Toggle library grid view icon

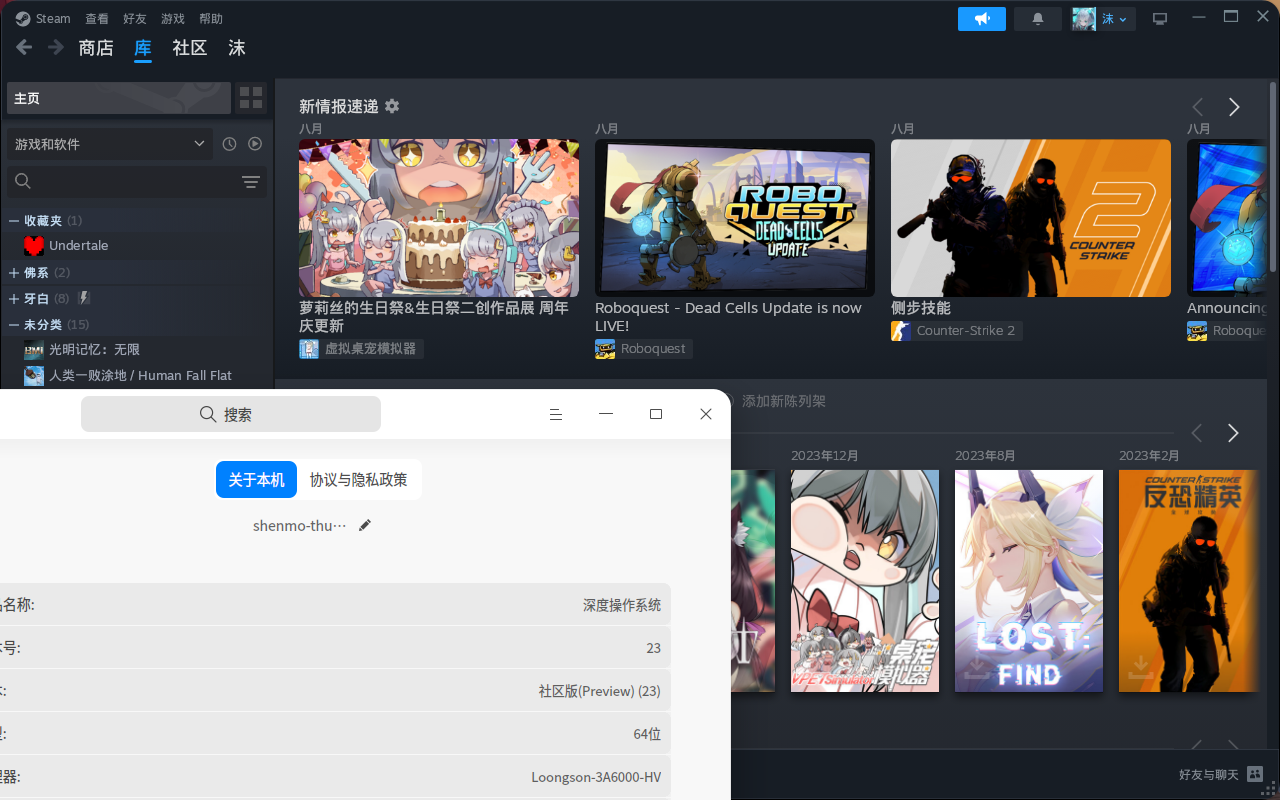click(251, 98)
